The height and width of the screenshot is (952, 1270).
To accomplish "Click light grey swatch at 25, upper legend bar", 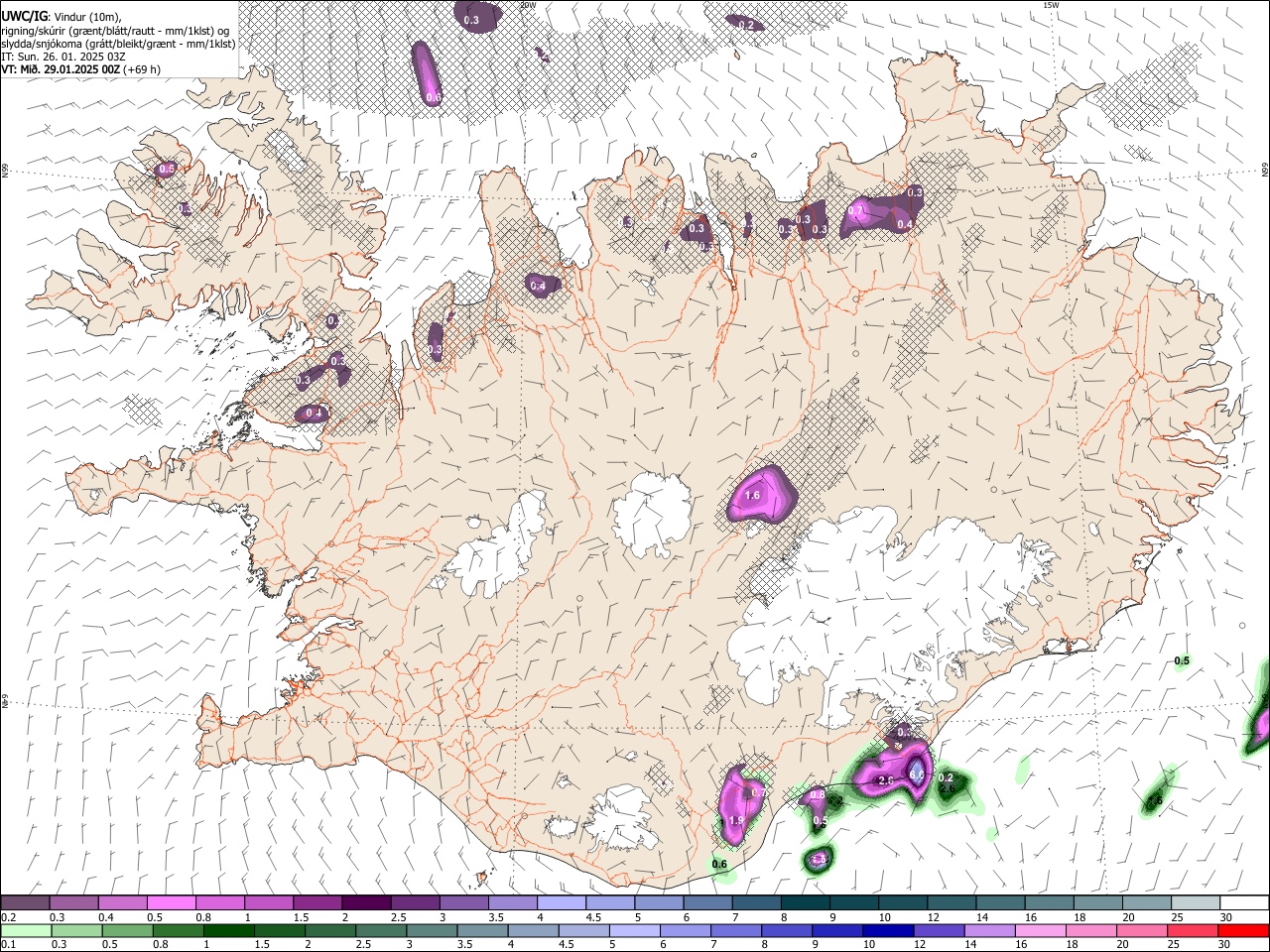I will coord(1195,903).
